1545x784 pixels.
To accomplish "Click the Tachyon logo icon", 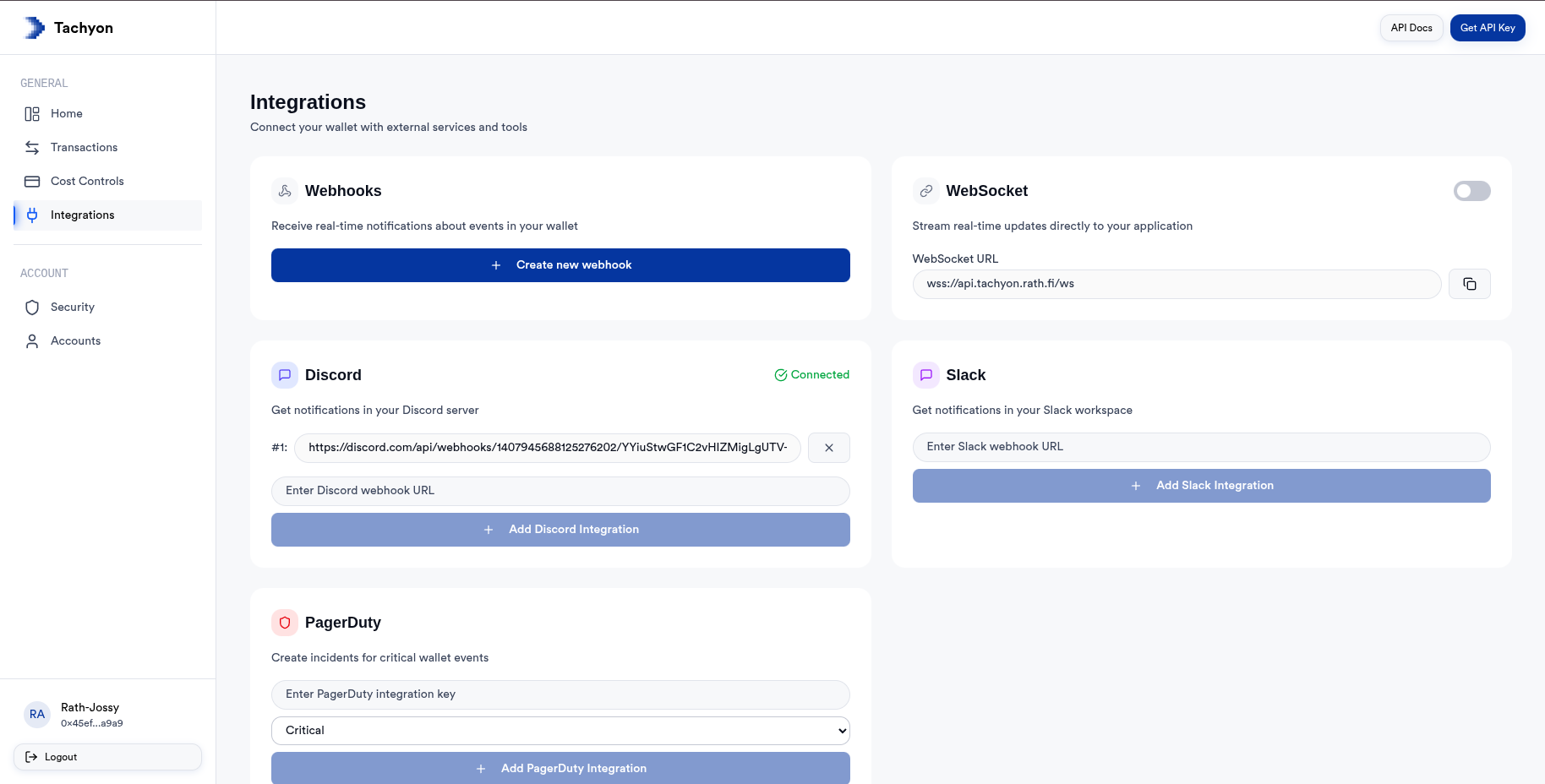I will [x=33, y=27].
